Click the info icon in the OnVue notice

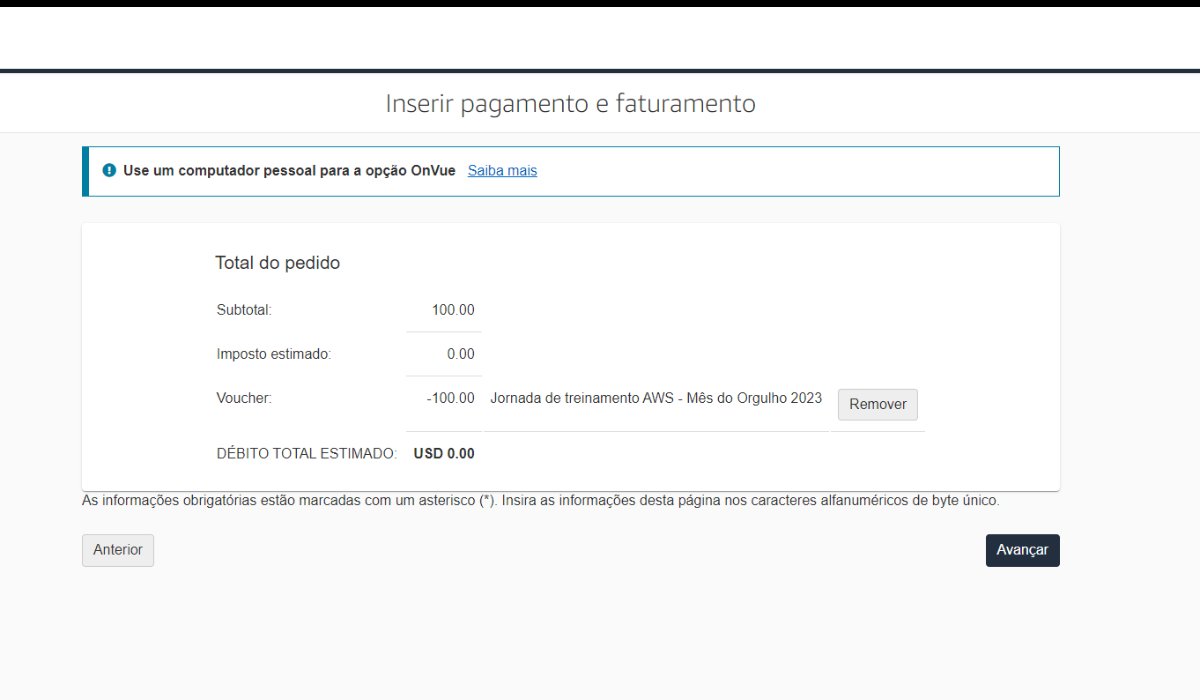coord(109,171)
